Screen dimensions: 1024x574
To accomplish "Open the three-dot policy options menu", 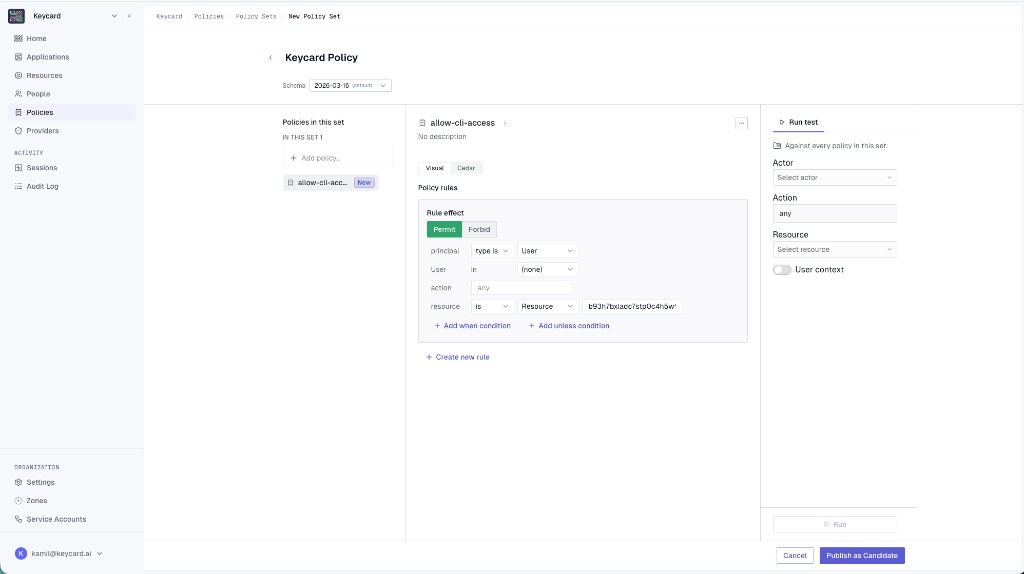I will (741, 123).
